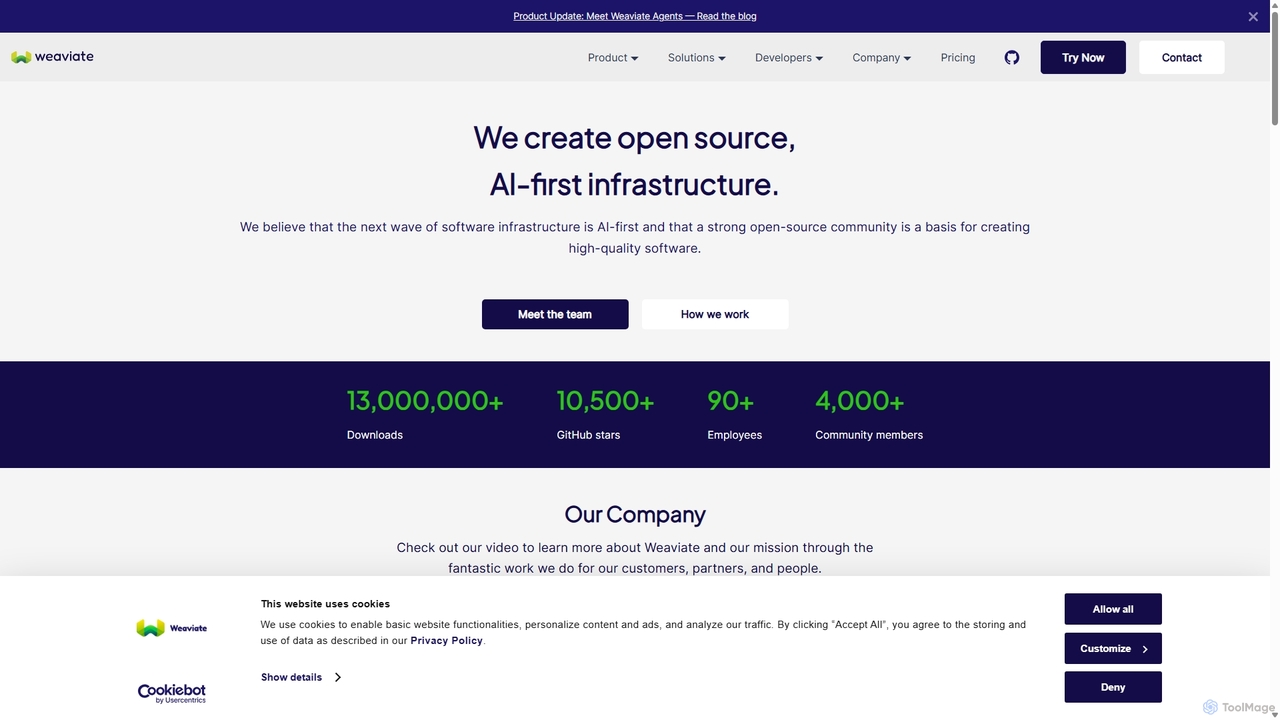
Task: Click the 90+ Employees statistic
Action: click(734, 414)
